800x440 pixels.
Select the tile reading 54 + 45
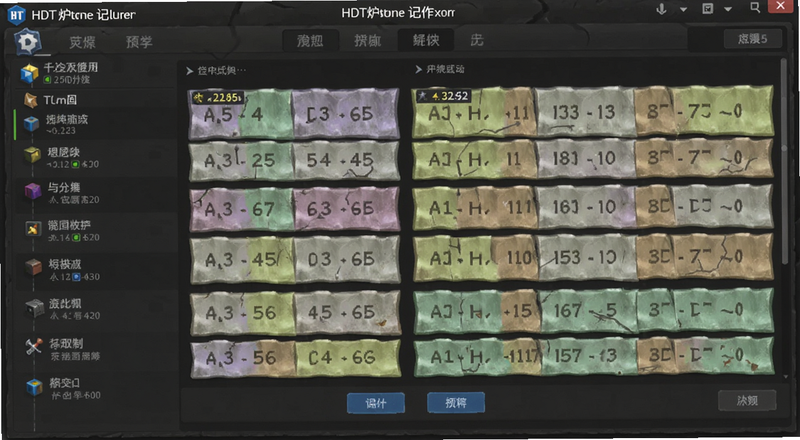pos(346,161)
